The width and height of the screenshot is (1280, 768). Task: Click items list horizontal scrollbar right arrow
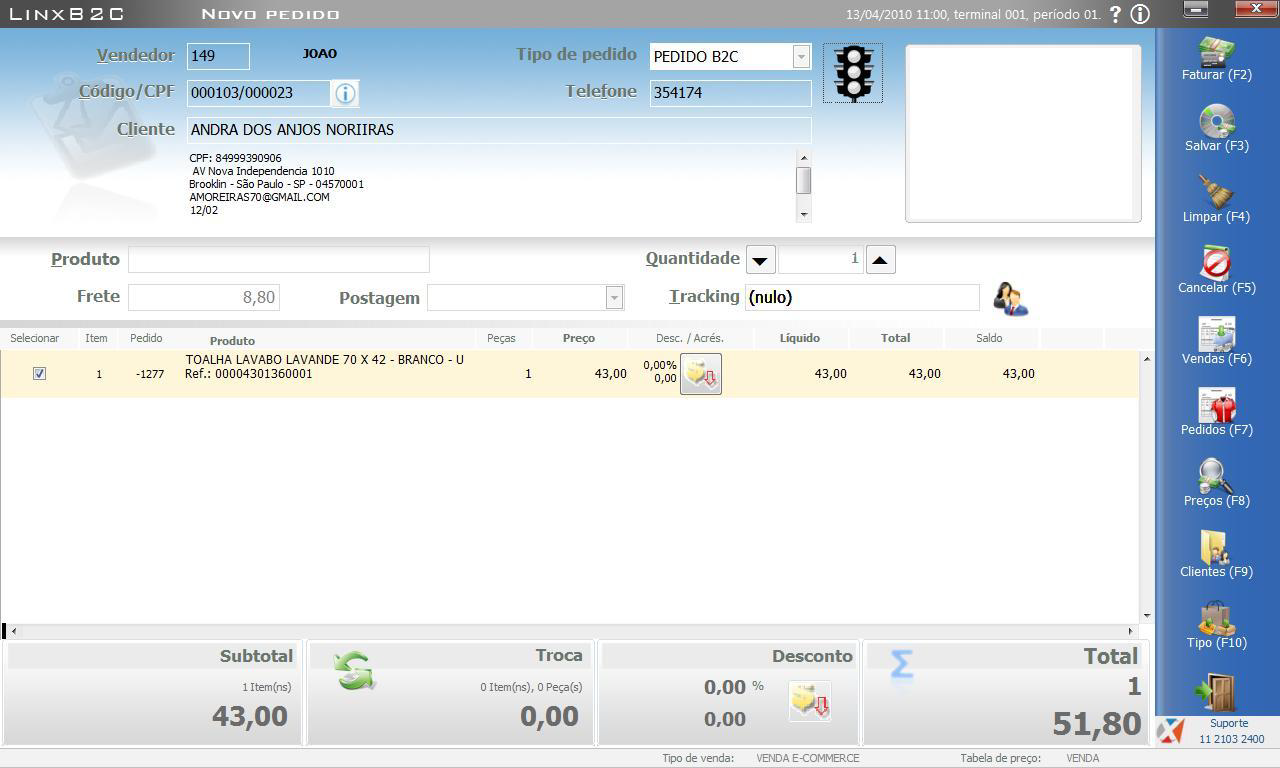[1131, 631]
